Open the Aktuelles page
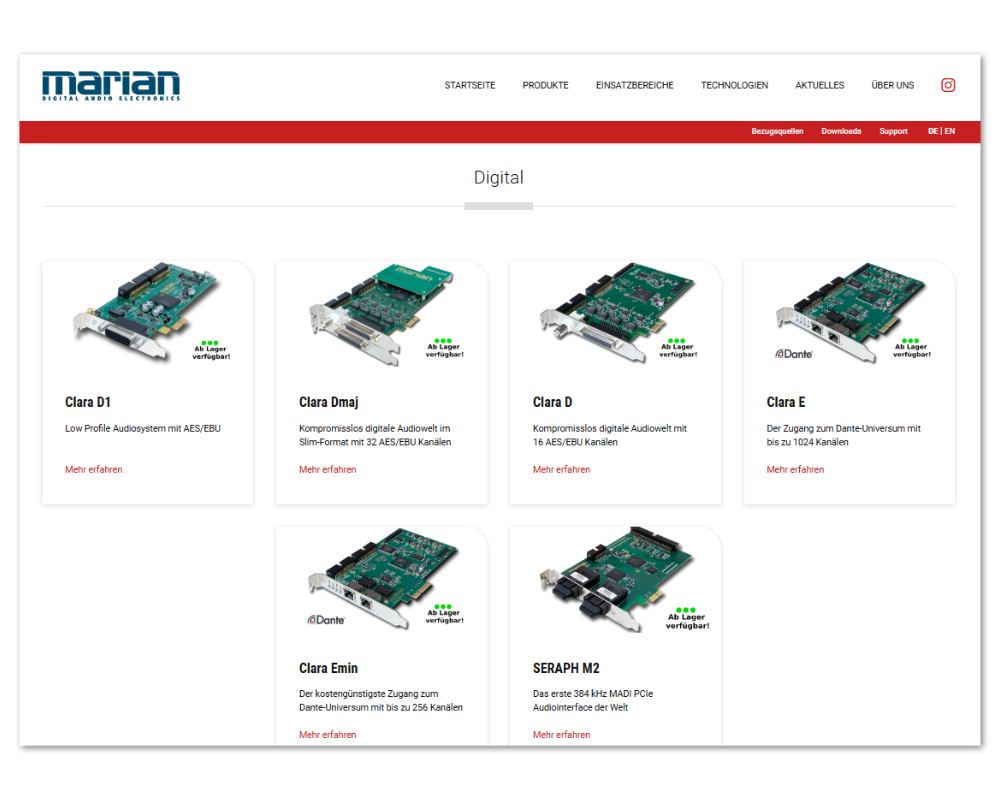This screenshot has width=1000, height=800. (820, 85)
